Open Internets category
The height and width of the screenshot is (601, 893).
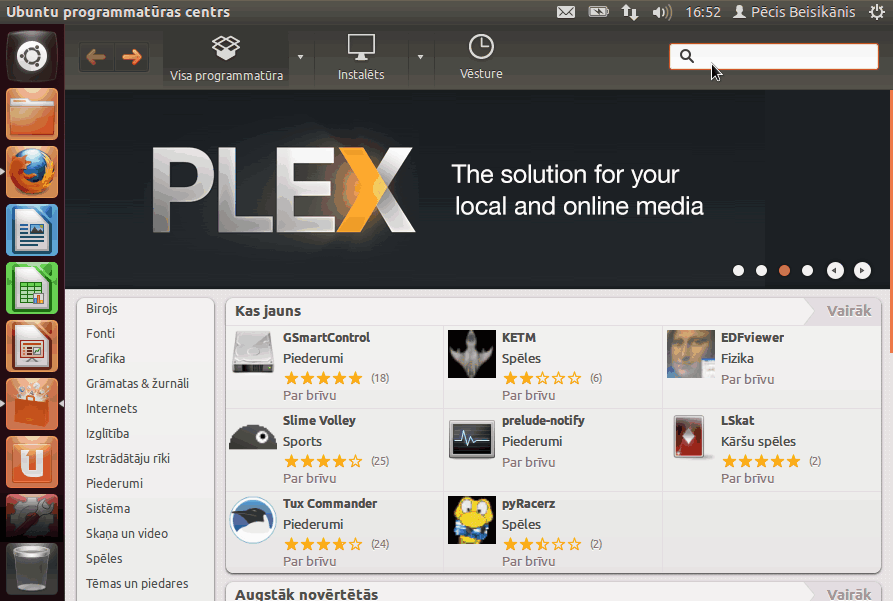(112, 409)
